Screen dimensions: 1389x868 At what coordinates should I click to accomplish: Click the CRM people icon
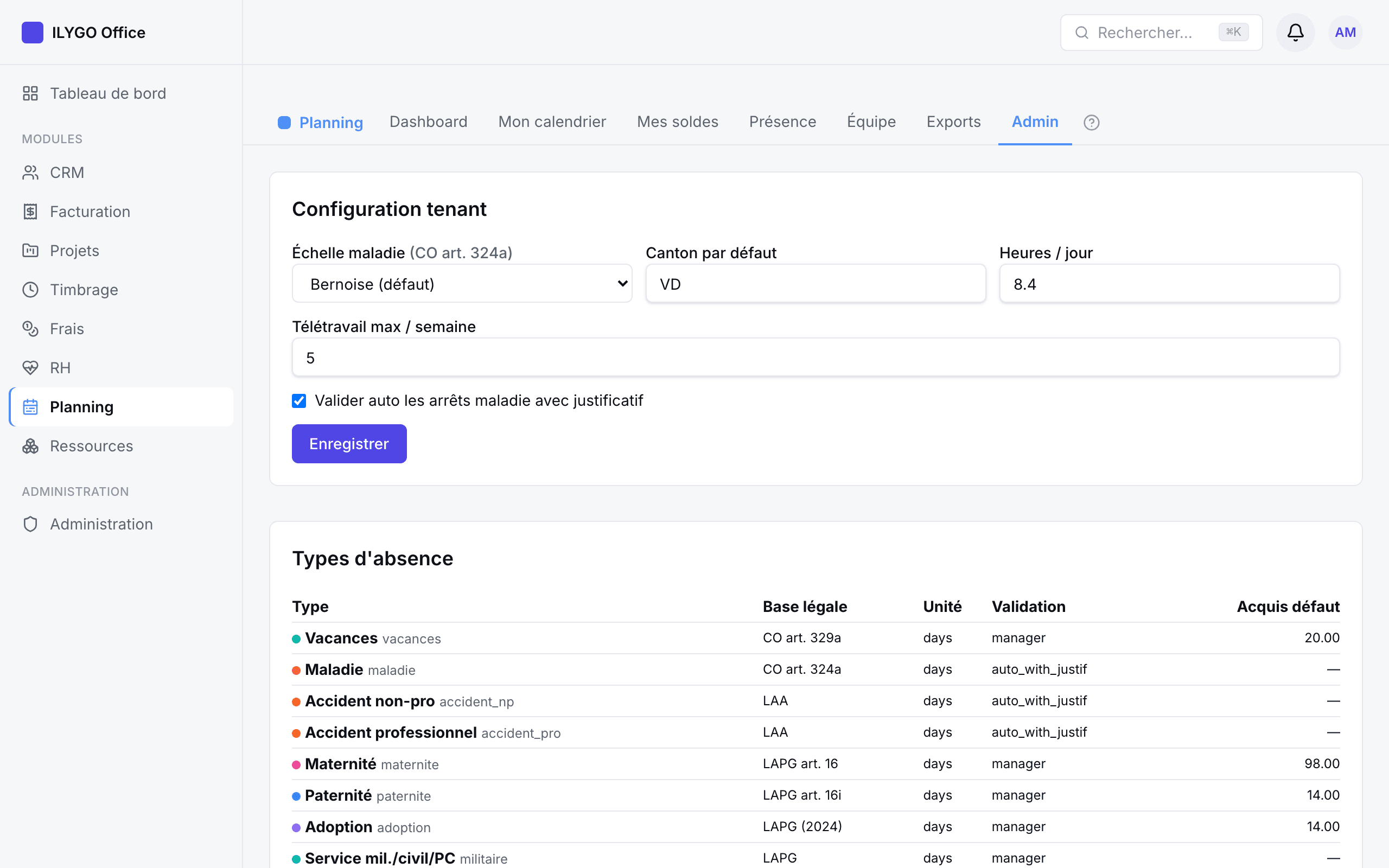[x=30, y=172]
